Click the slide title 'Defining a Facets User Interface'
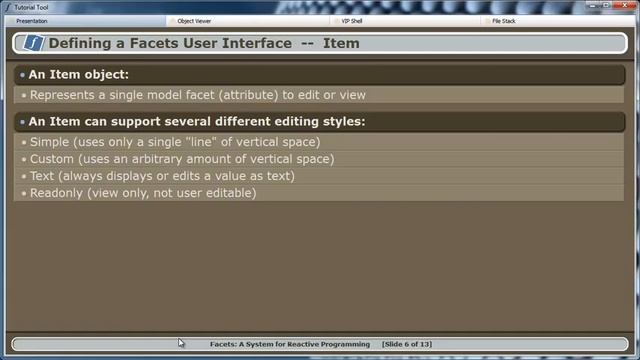Image resolution: width=640 pixels, height=360 pixels. click(x=170, y=43)
